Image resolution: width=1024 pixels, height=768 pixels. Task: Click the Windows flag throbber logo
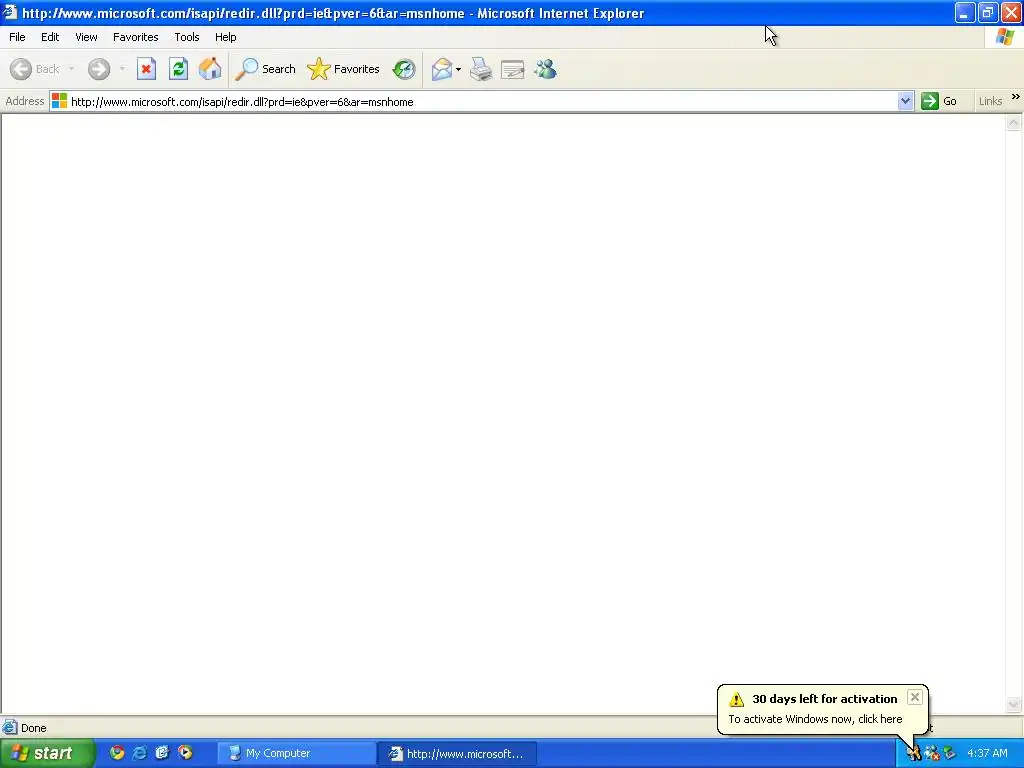[1005, 37]
